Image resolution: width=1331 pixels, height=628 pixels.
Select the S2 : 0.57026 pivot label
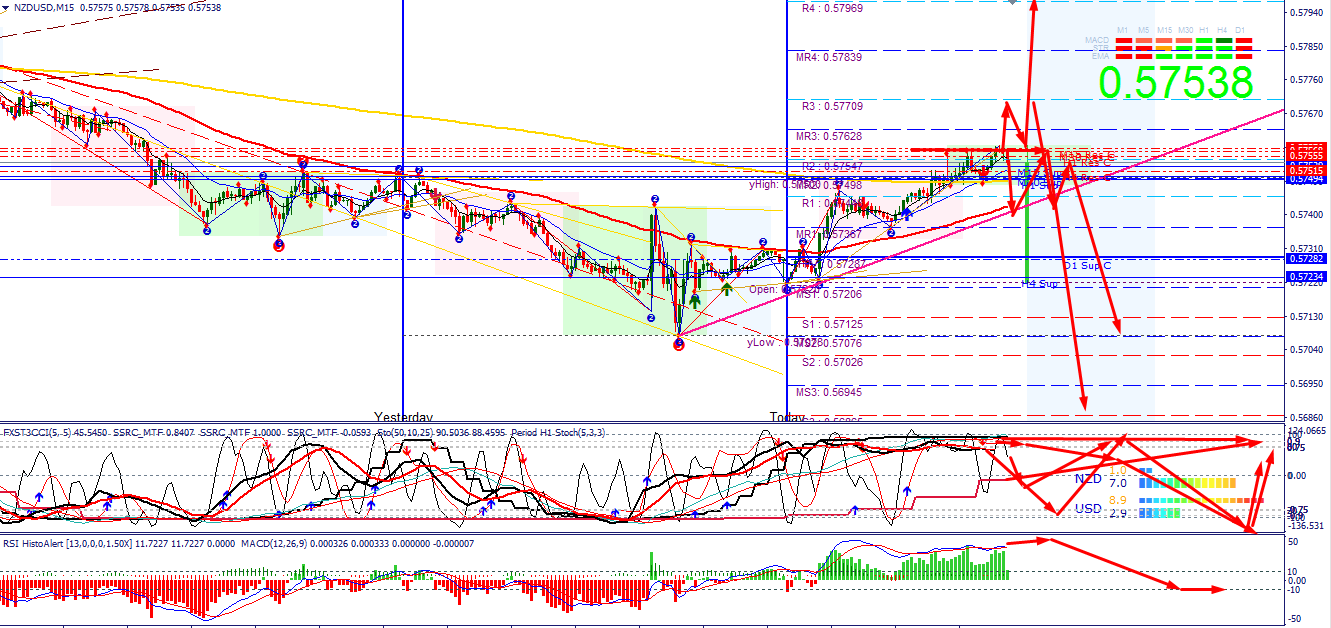(x=832, y=362)
